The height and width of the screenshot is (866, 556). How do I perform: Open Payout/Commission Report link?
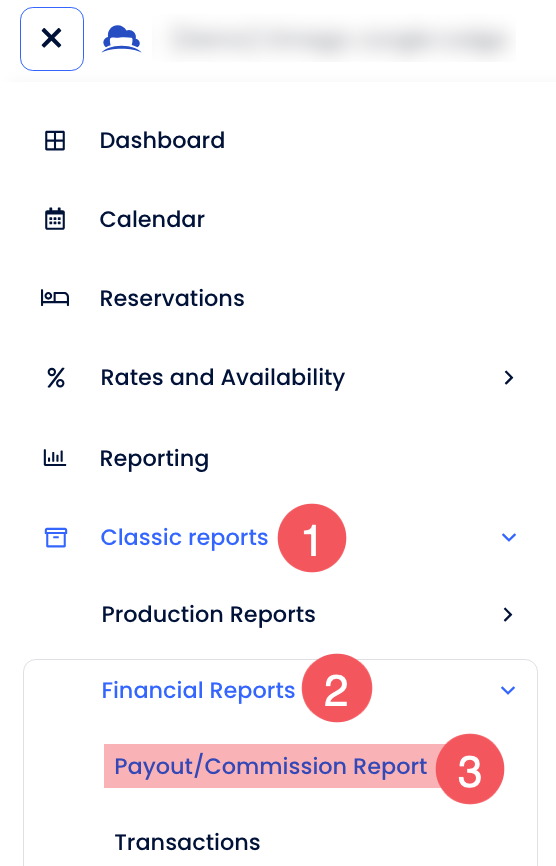coord(271,767)
